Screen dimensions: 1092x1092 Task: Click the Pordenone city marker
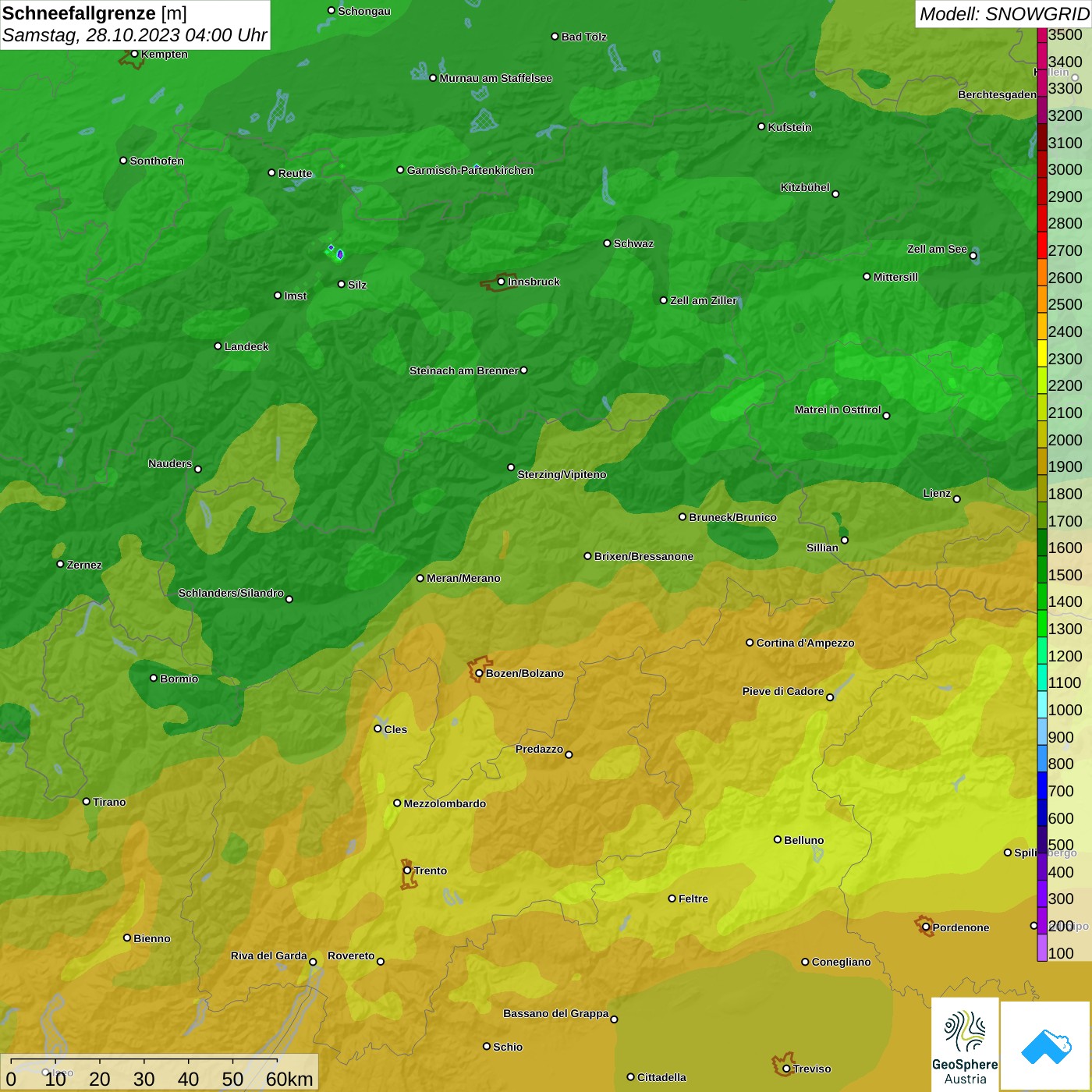point(927,927)
